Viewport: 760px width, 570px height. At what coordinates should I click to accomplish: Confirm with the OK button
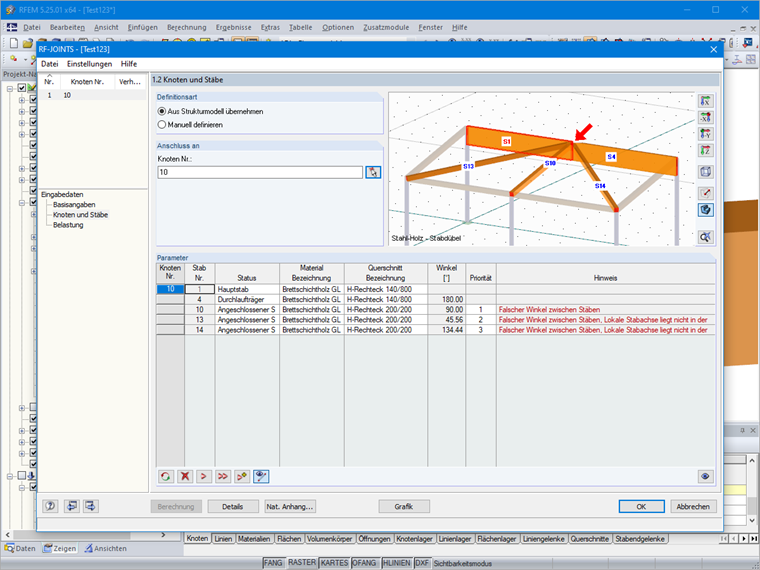pos(641,507)
